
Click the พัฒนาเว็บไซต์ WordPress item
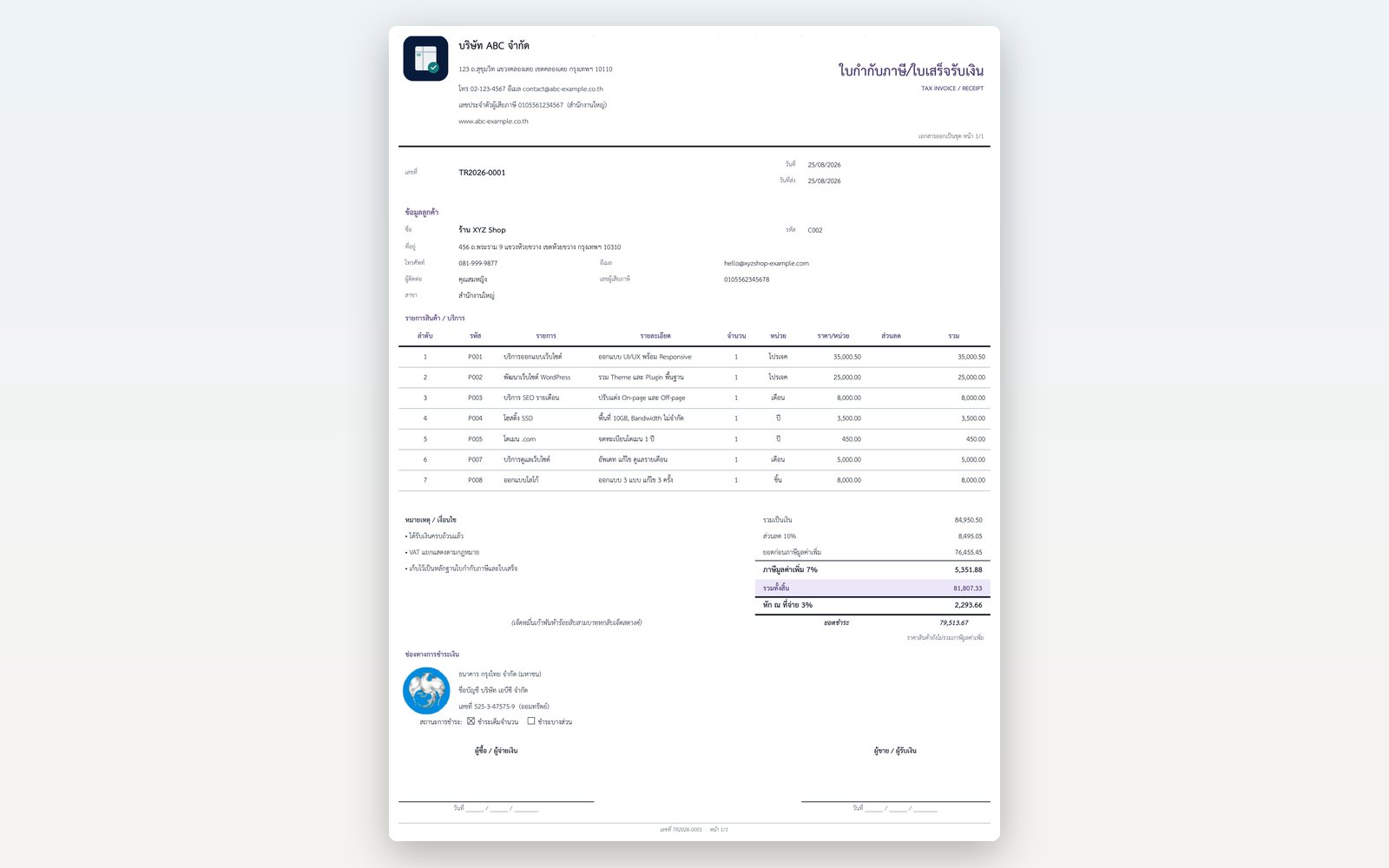[537, 378]
